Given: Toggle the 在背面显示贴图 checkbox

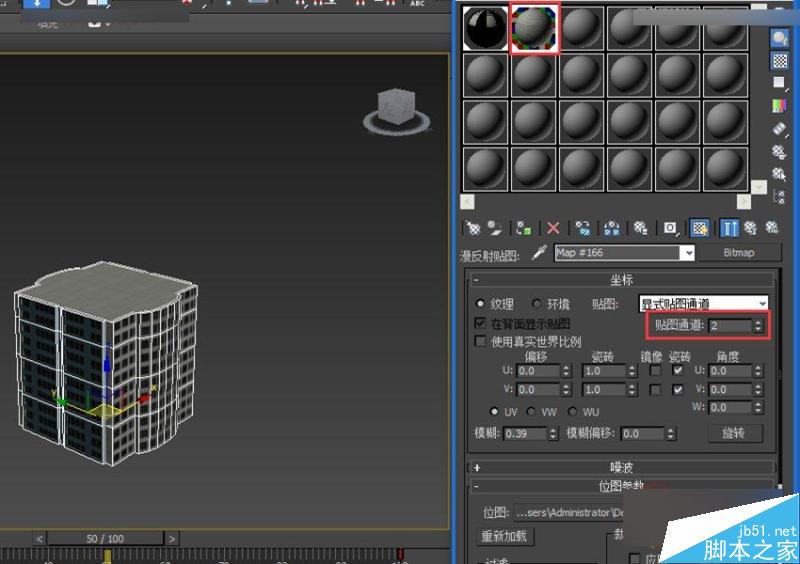Looking at the screenshot, I should click(480, 323).
